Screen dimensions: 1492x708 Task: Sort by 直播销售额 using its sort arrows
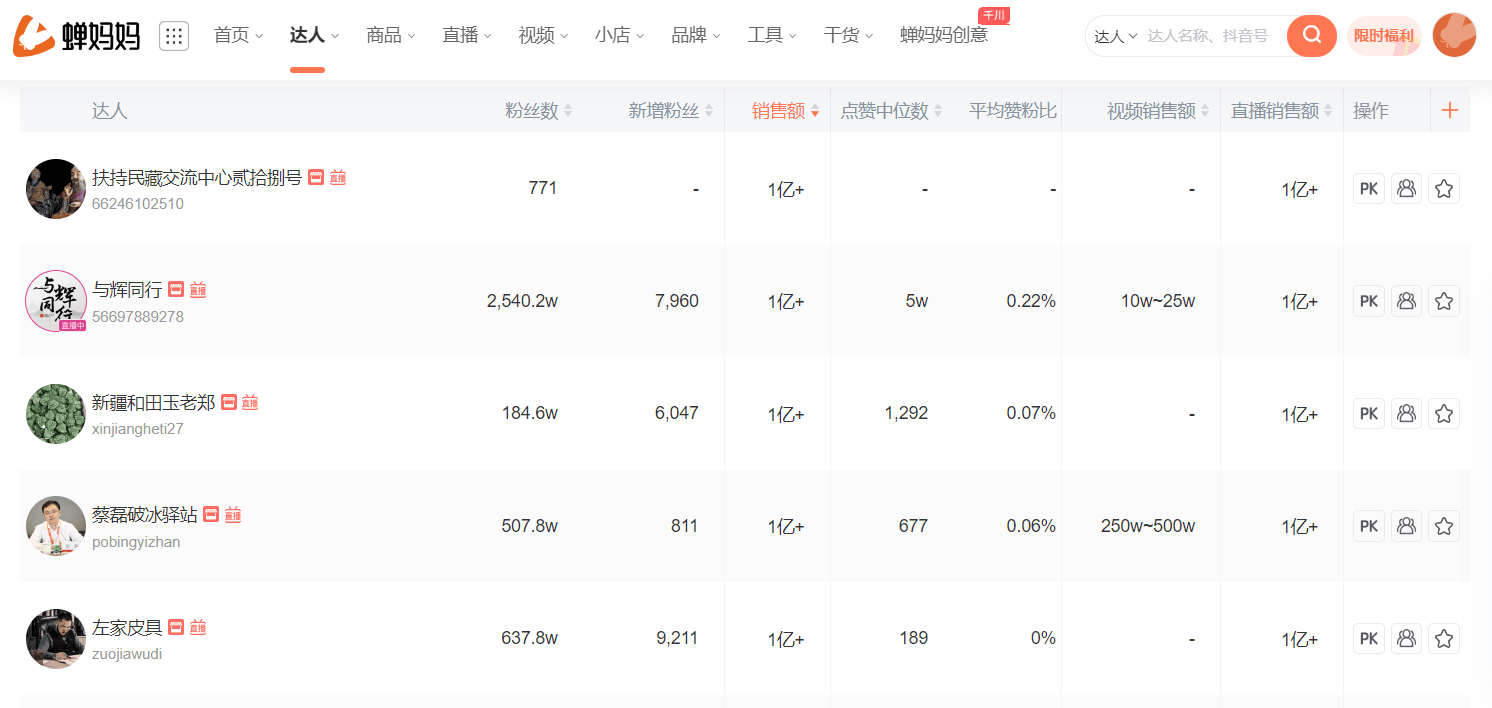tap(1328, 111)
